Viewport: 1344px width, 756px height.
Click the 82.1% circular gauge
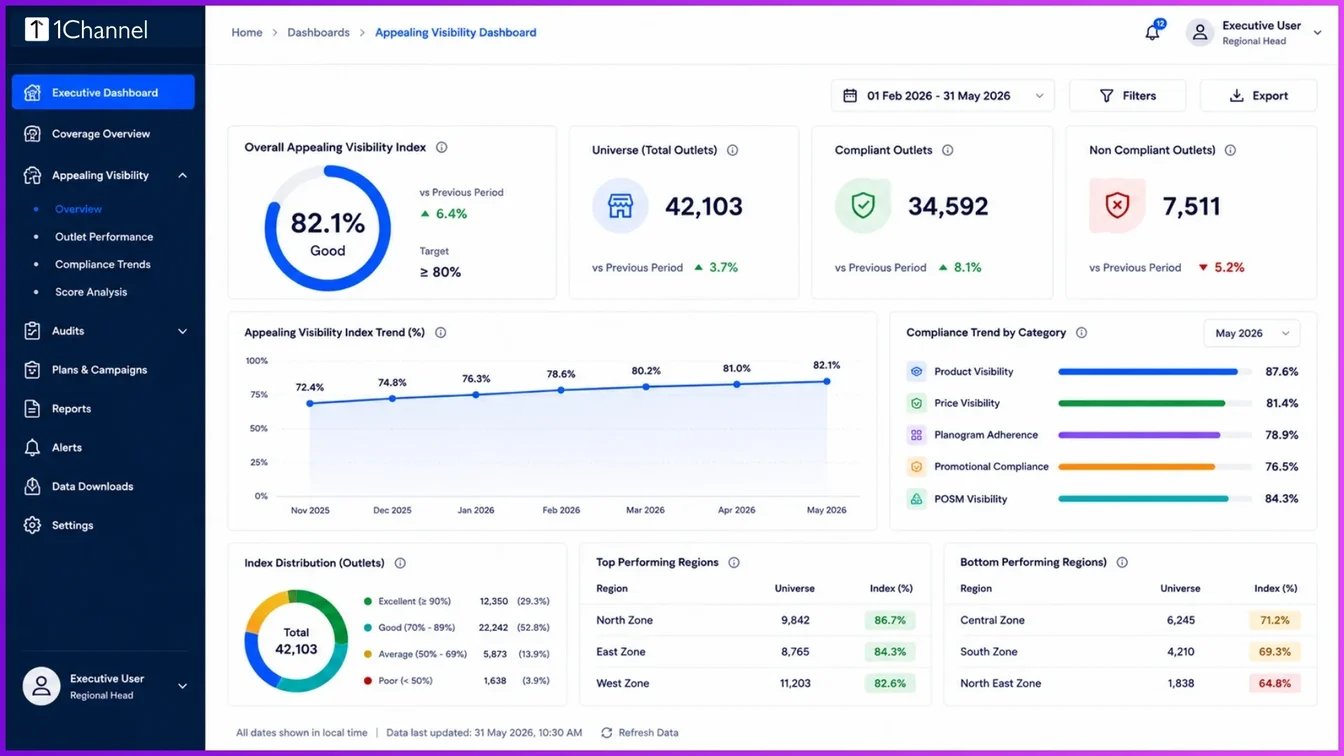327,229
